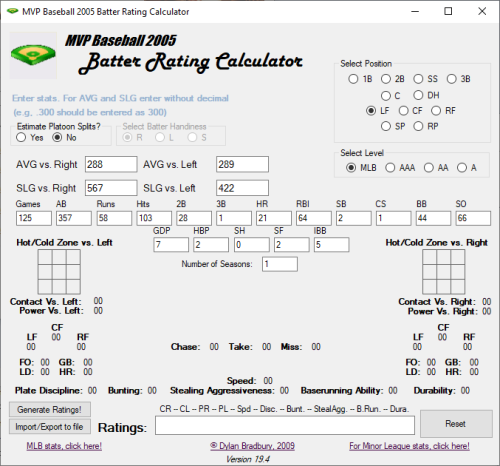Click the Ratings output text box

pos(285,425)
